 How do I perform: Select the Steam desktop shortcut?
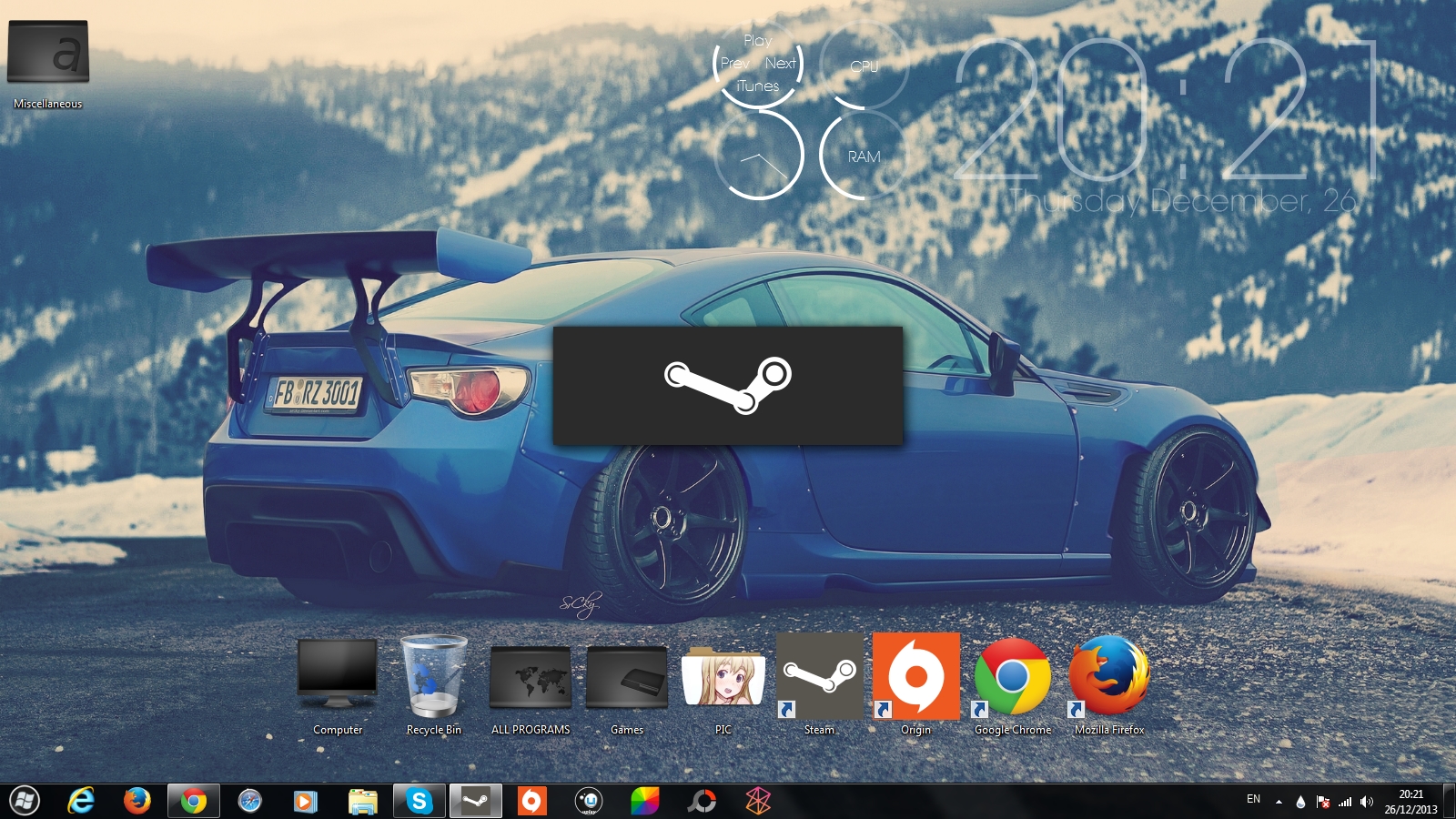tap(819, 684)
